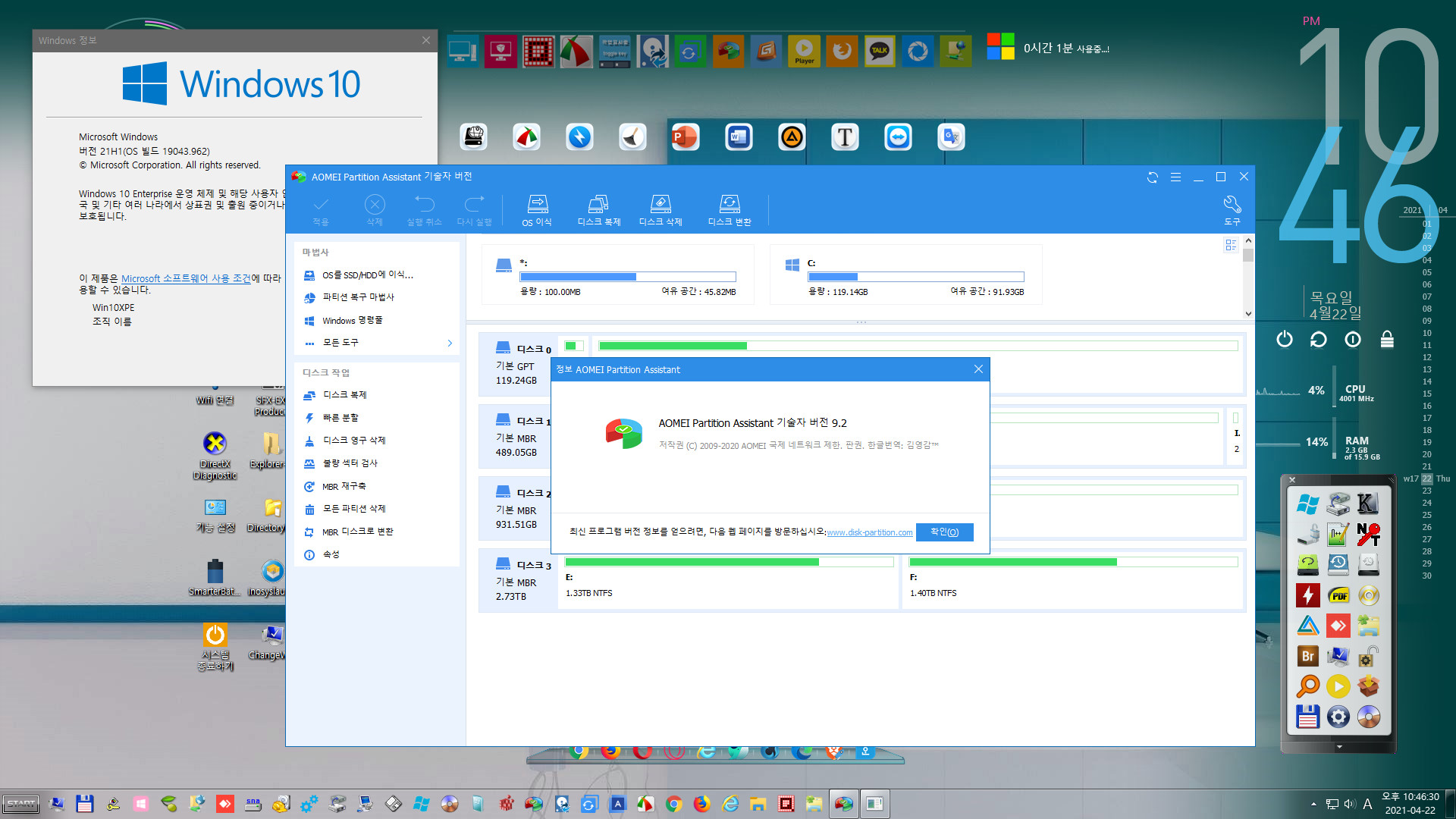
Task: Select 디스크 3 disk header
Action: coord(517,581)
